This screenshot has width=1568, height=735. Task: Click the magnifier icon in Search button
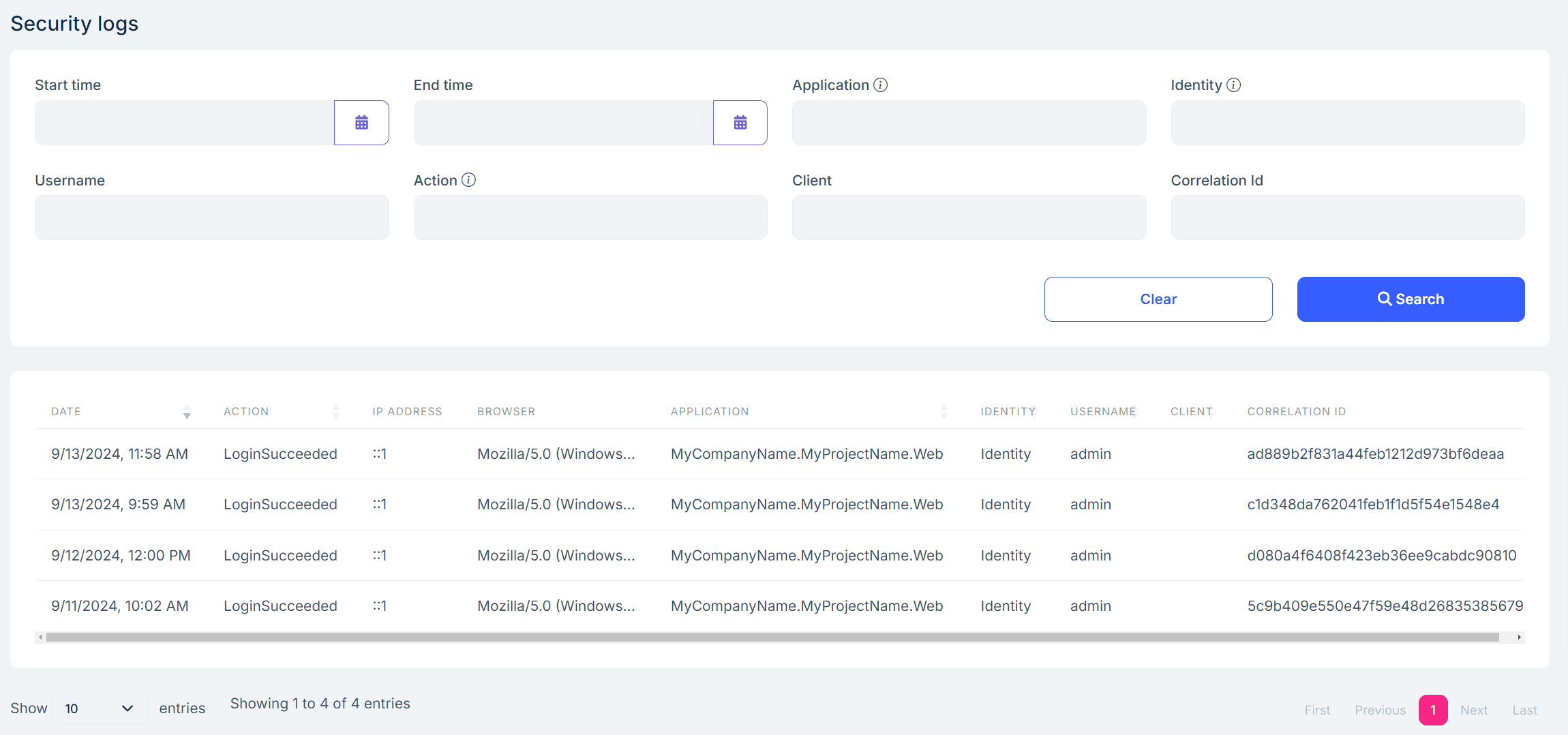pyautogui.click(x=1385, y=299)
